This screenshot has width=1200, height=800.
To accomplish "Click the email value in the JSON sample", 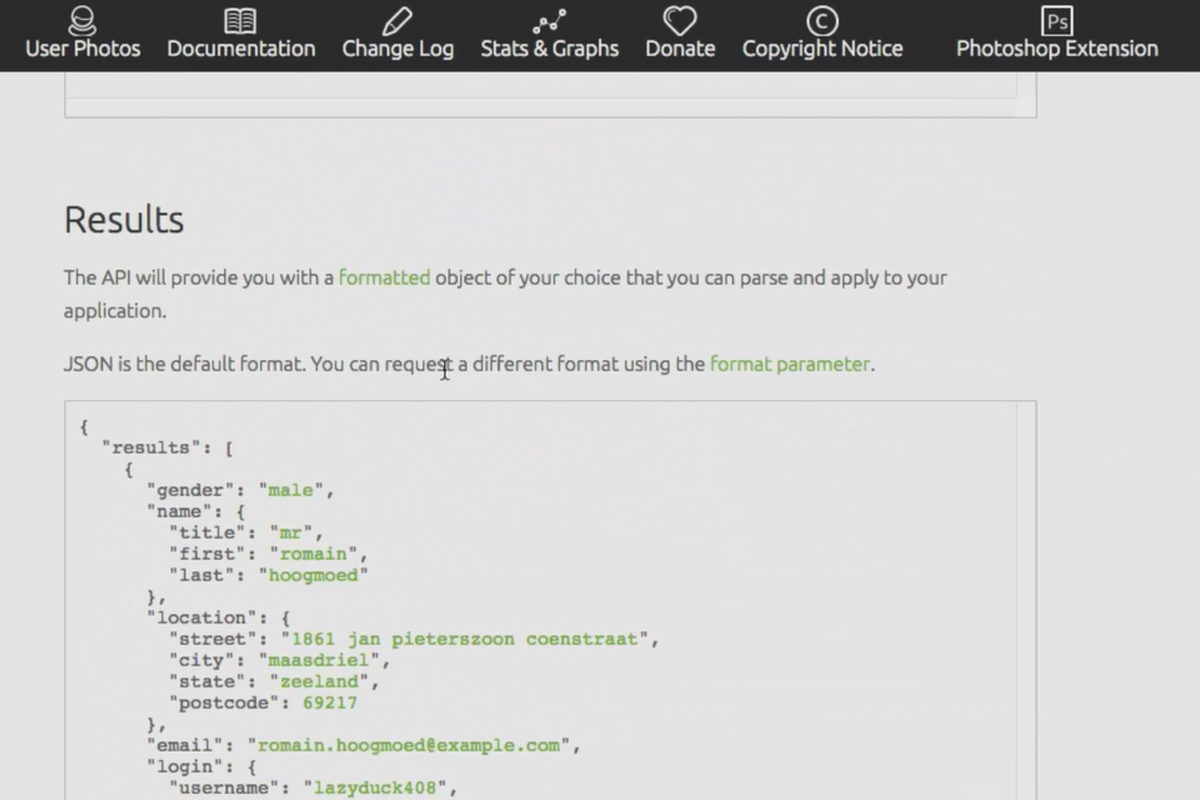I will [x=409, y=745].
